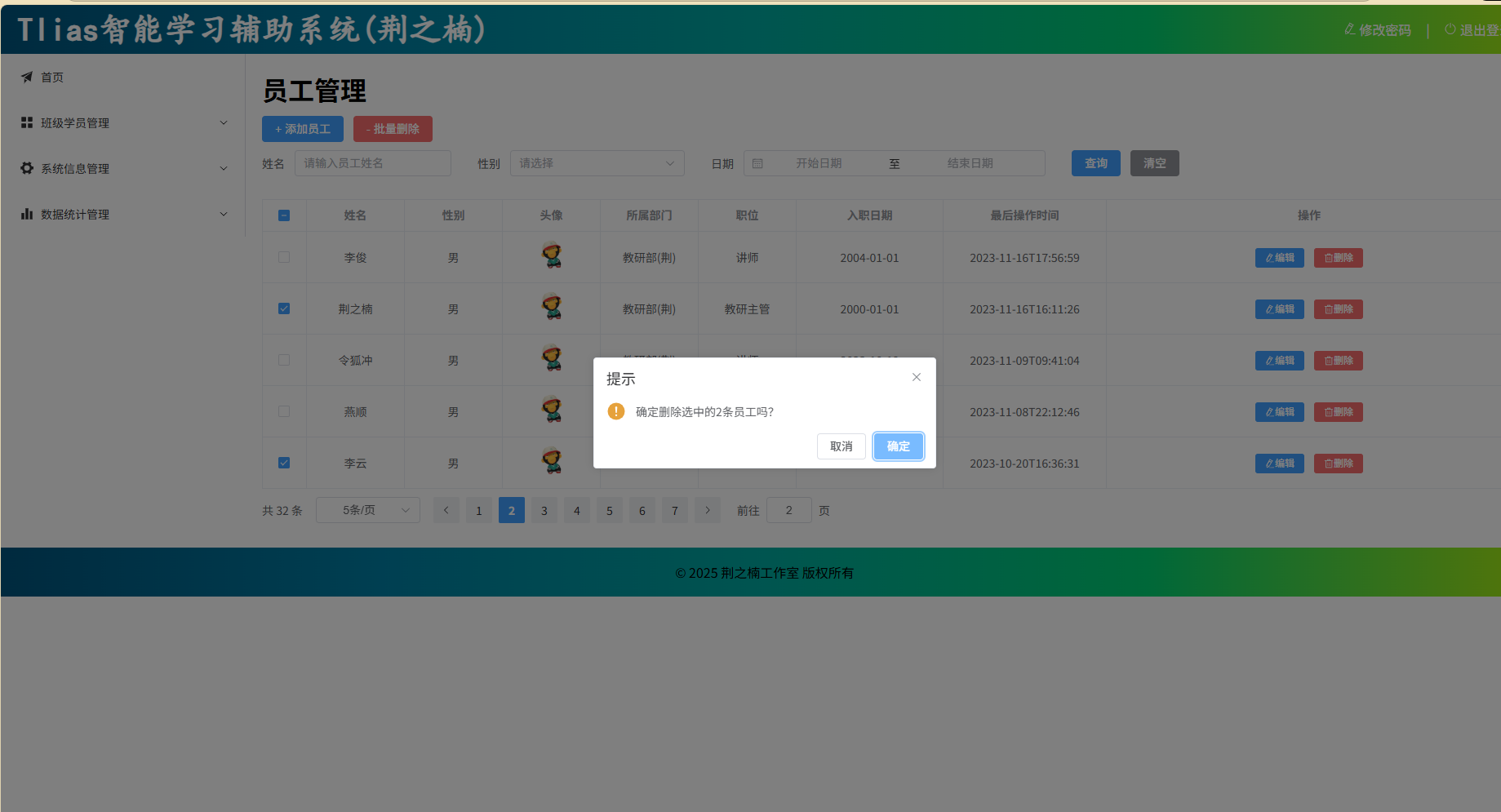Screen dimensions: 1501x812
Task: Click the class management grid icon
Action: 27,122
